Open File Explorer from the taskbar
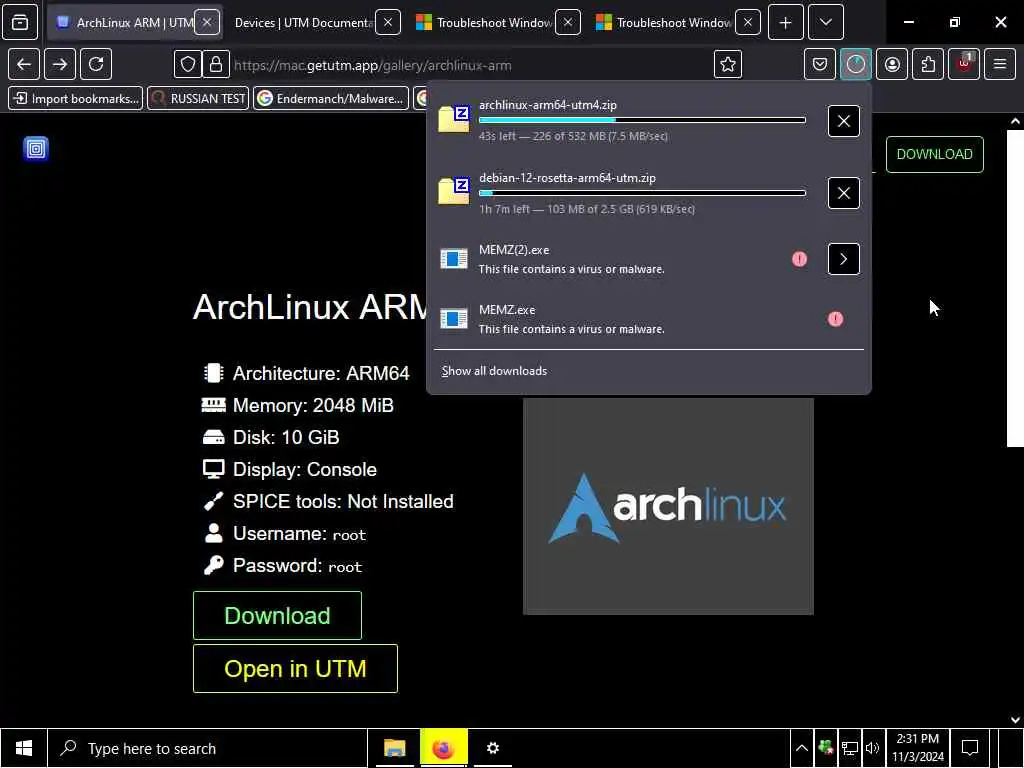This screenshot has width=1024, height=768. (394, 748)
